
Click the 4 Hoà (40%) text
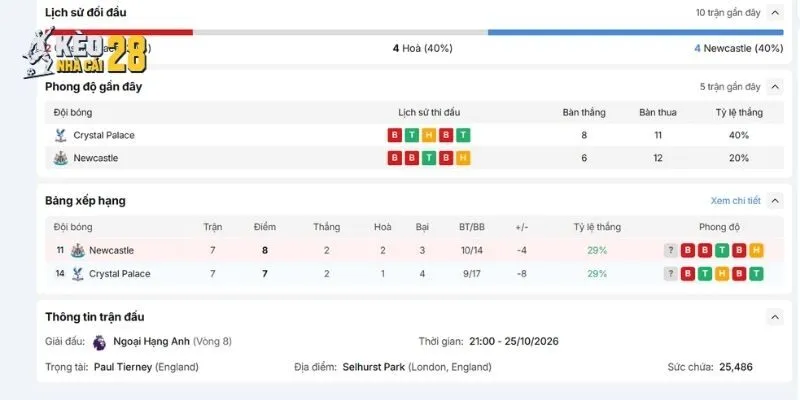422,48
